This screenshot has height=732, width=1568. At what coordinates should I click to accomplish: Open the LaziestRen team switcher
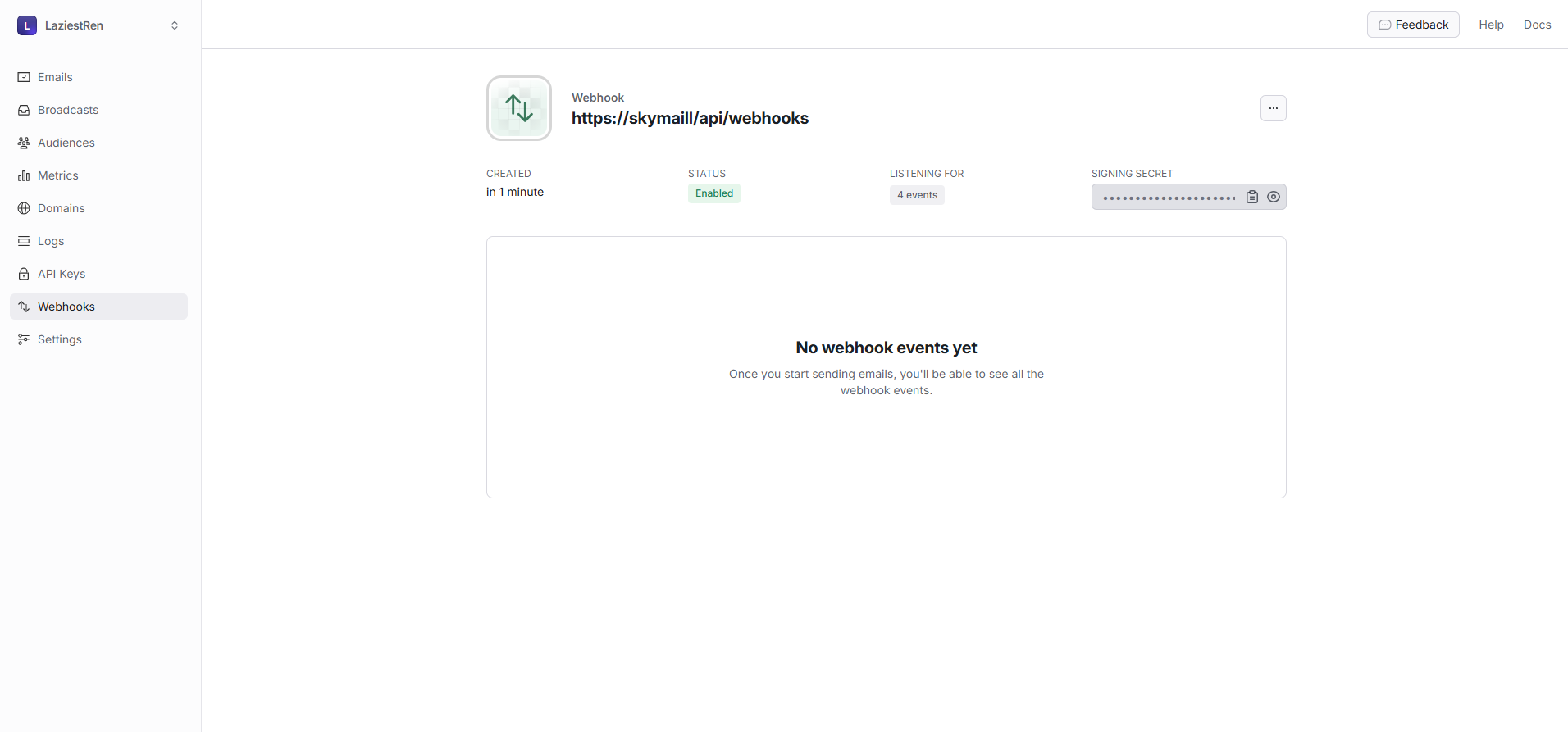98,25
